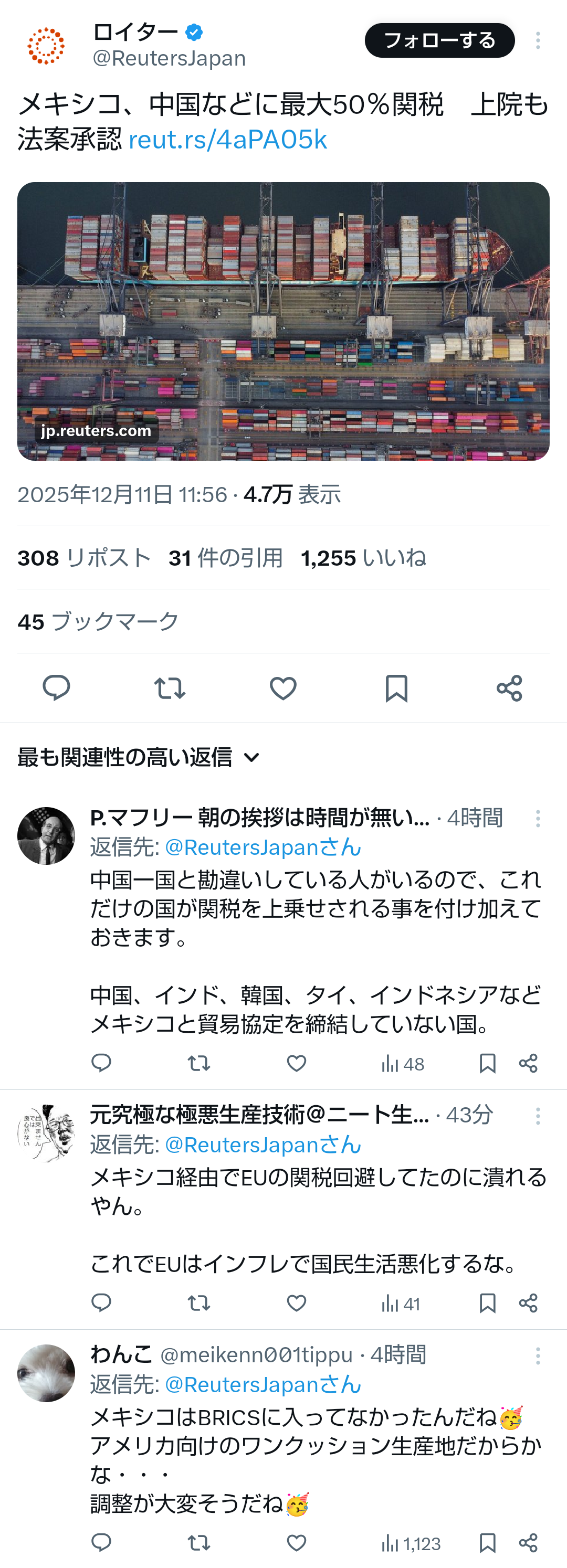
Task: View the 31 件の引用 quotes list
Action: (225, 558)
